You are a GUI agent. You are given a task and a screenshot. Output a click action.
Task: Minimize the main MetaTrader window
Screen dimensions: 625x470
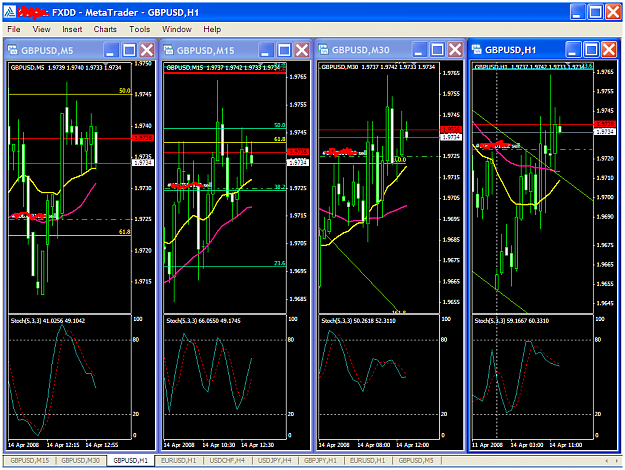pos(577,12)
